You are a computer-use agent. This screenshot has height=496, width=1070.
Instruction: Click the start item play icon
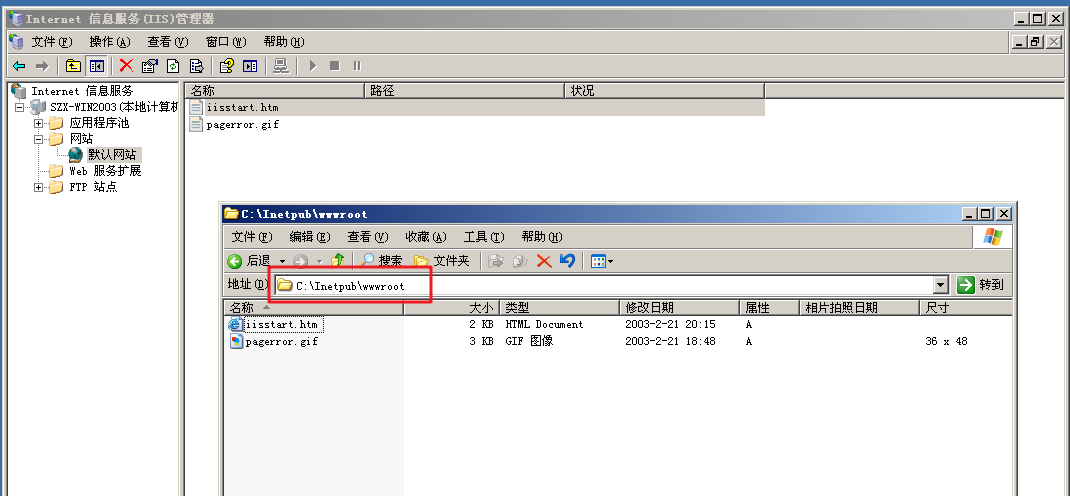(x=313, y=66)
